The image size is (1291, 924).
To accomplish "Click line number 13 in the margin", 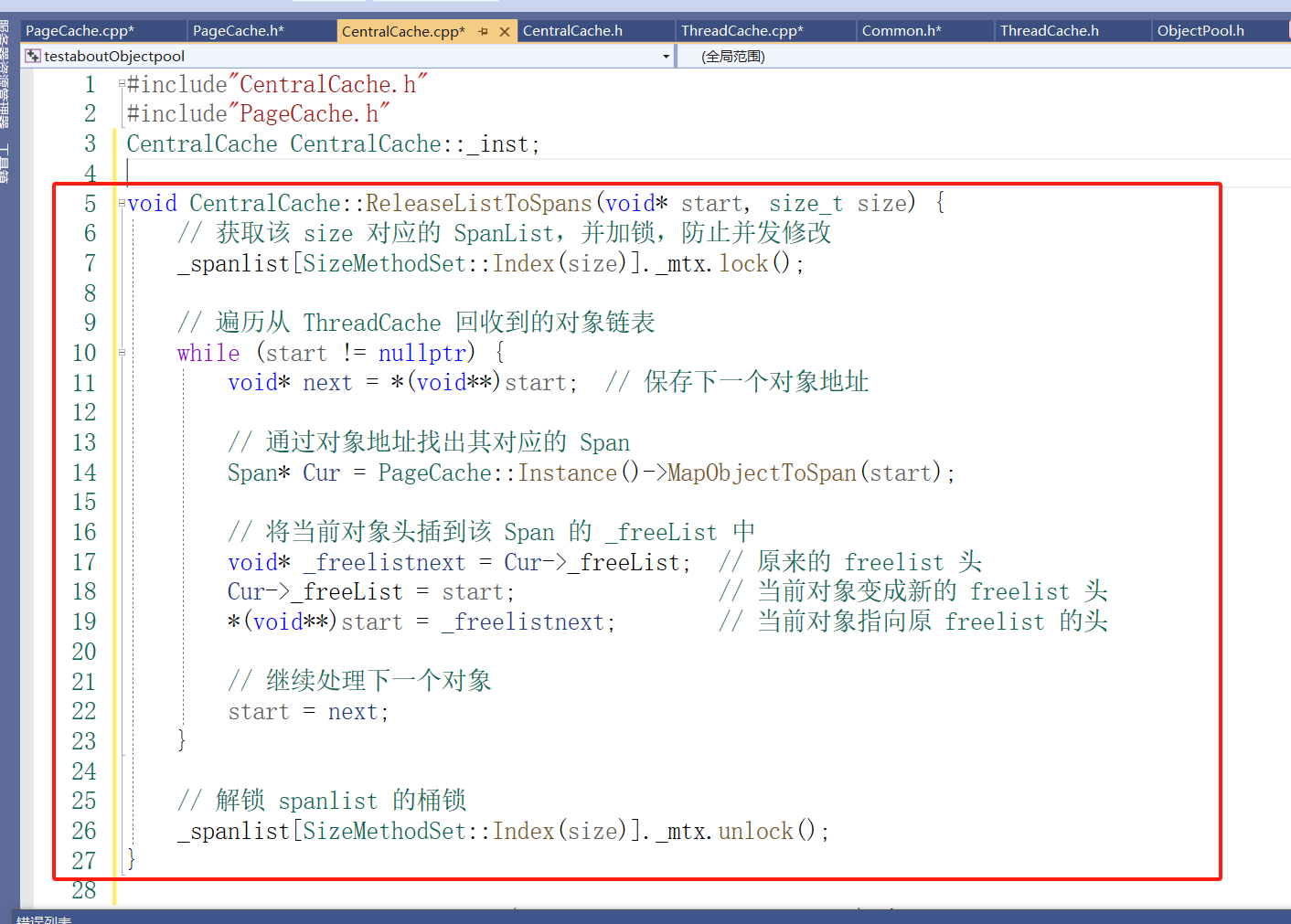I will click(x=84, y=442).
